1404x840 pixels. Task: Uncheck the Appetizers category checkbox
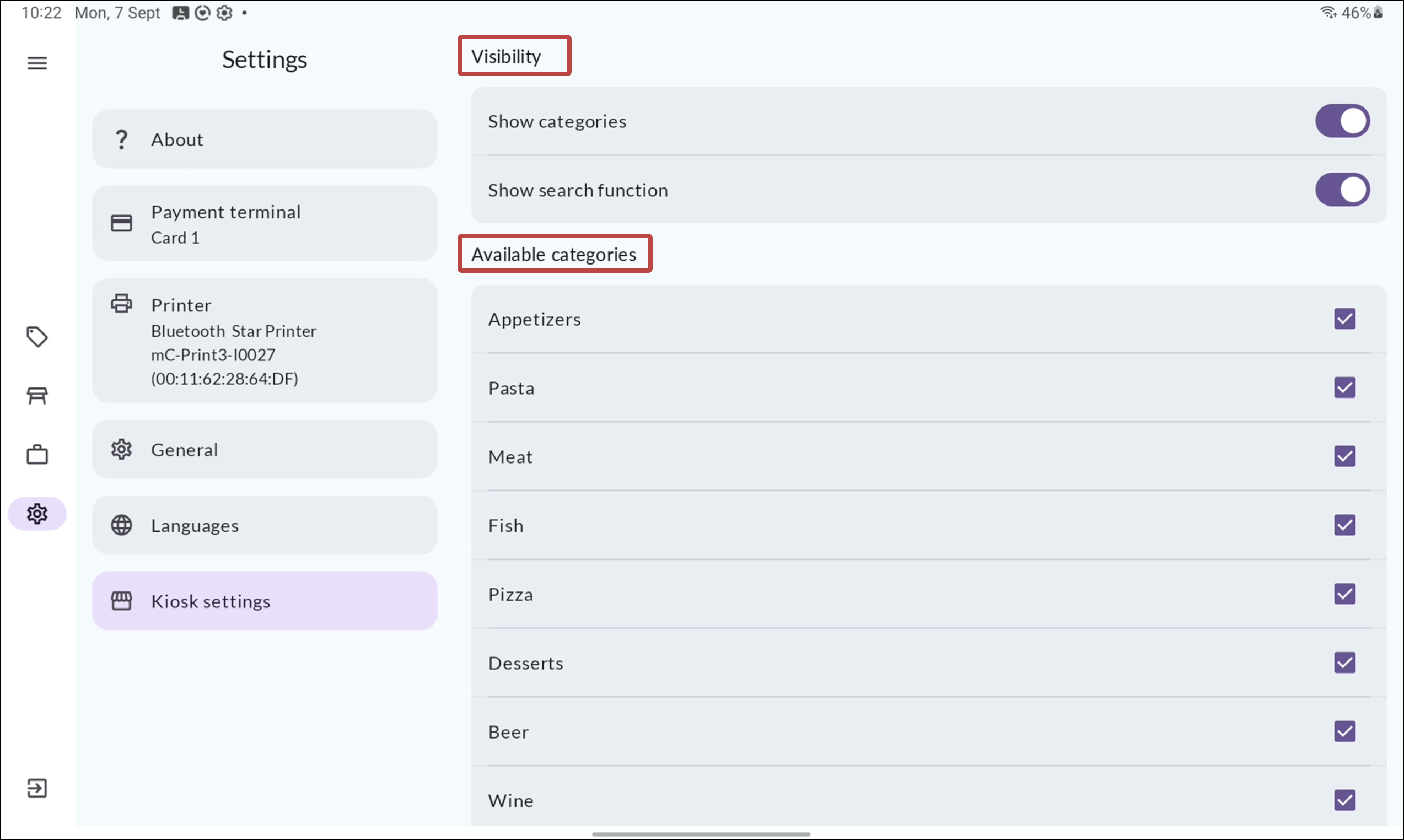[x=1344, y=319]
